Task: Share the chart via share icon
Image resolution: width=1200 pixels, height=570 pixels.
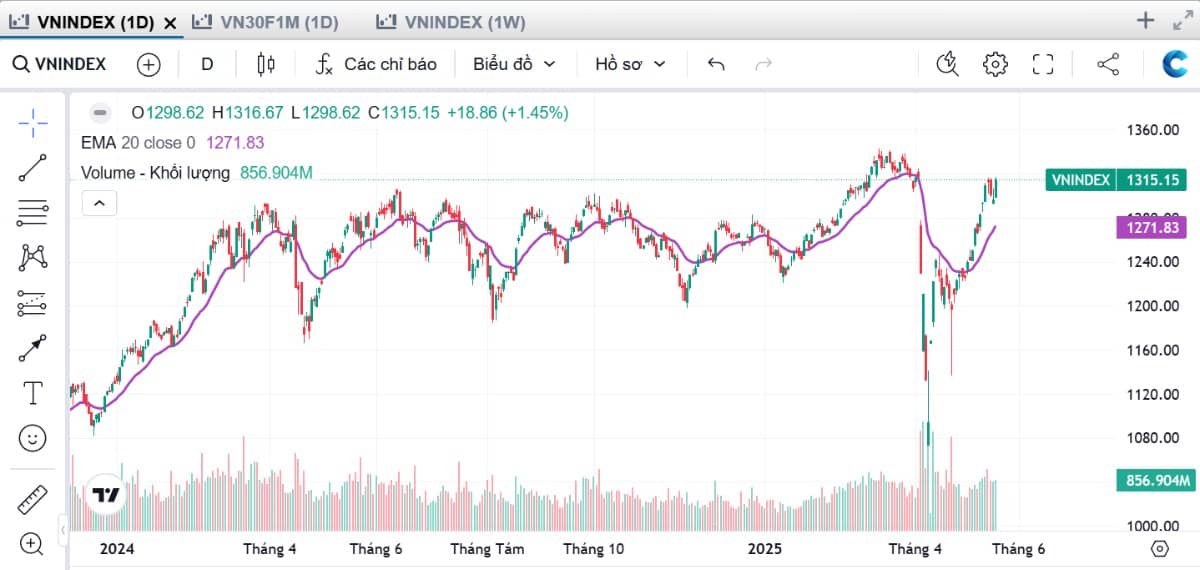Action: [x=1108, y=64]
